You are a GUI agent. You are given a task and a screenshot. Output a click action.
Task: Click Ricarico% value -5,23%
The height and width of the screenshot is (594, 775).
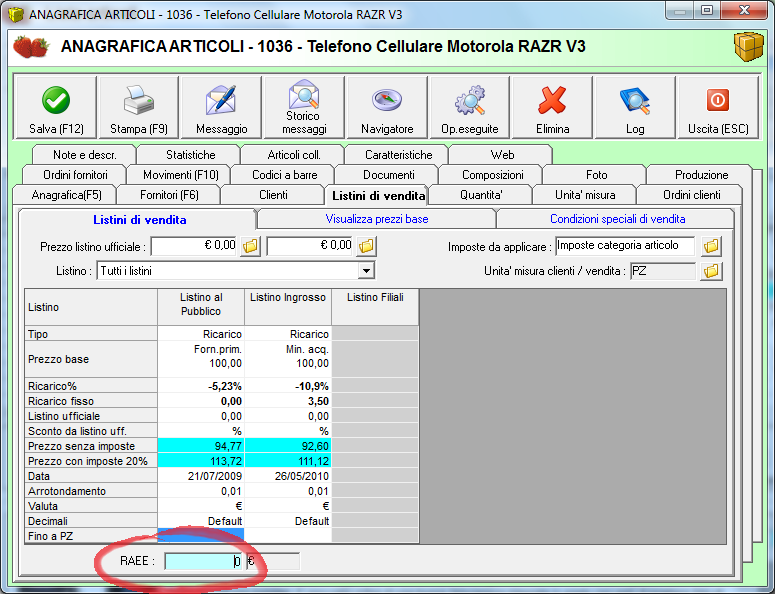click(201, 386)
